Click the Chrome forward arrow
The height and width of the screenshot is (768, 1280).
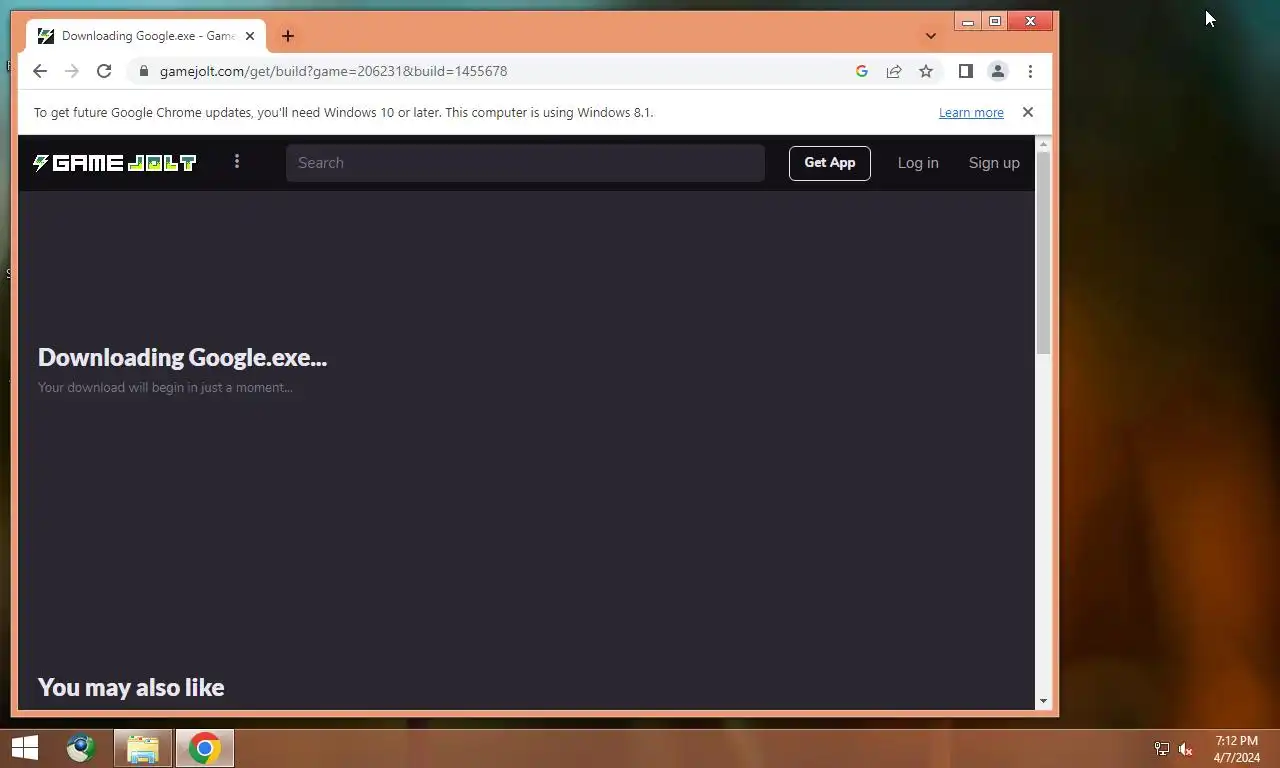tap(72, 71)
